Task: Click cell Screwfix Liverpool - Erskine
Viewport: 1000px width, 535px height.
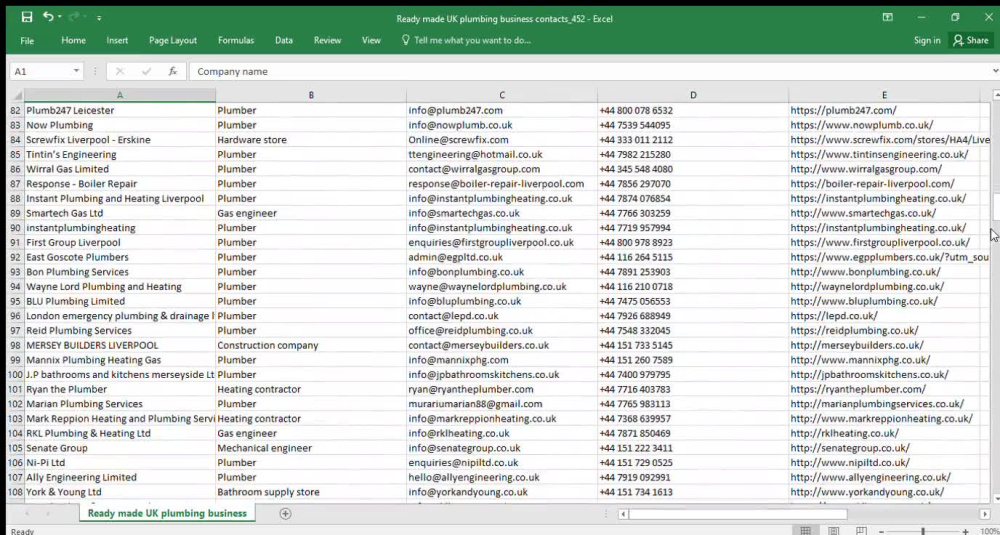Action: tap(120, 140)
